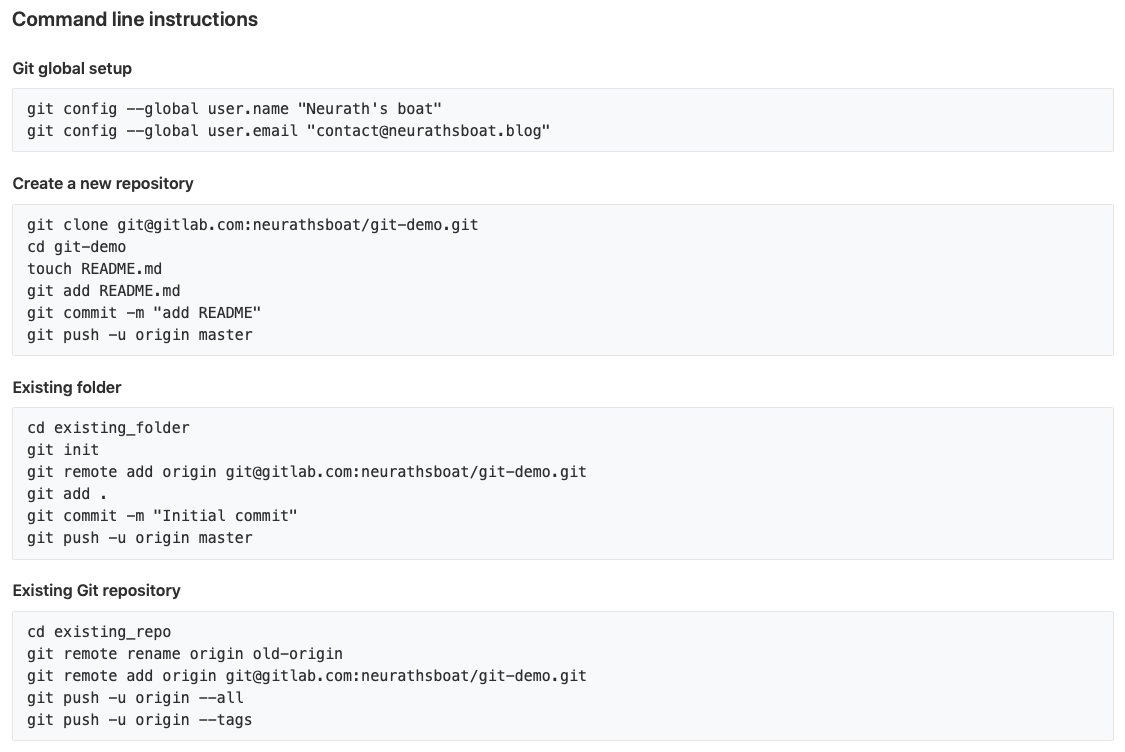Click the commit "add README" line
1125x752 pixels.
144,314
